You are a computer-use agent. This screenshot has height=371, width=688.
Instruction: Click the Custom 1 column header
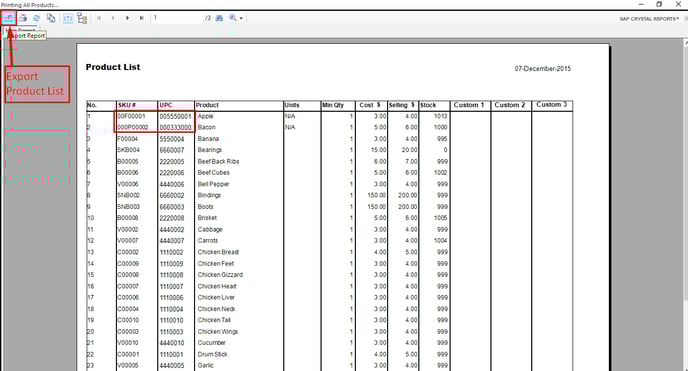click(x=470, y=105)
